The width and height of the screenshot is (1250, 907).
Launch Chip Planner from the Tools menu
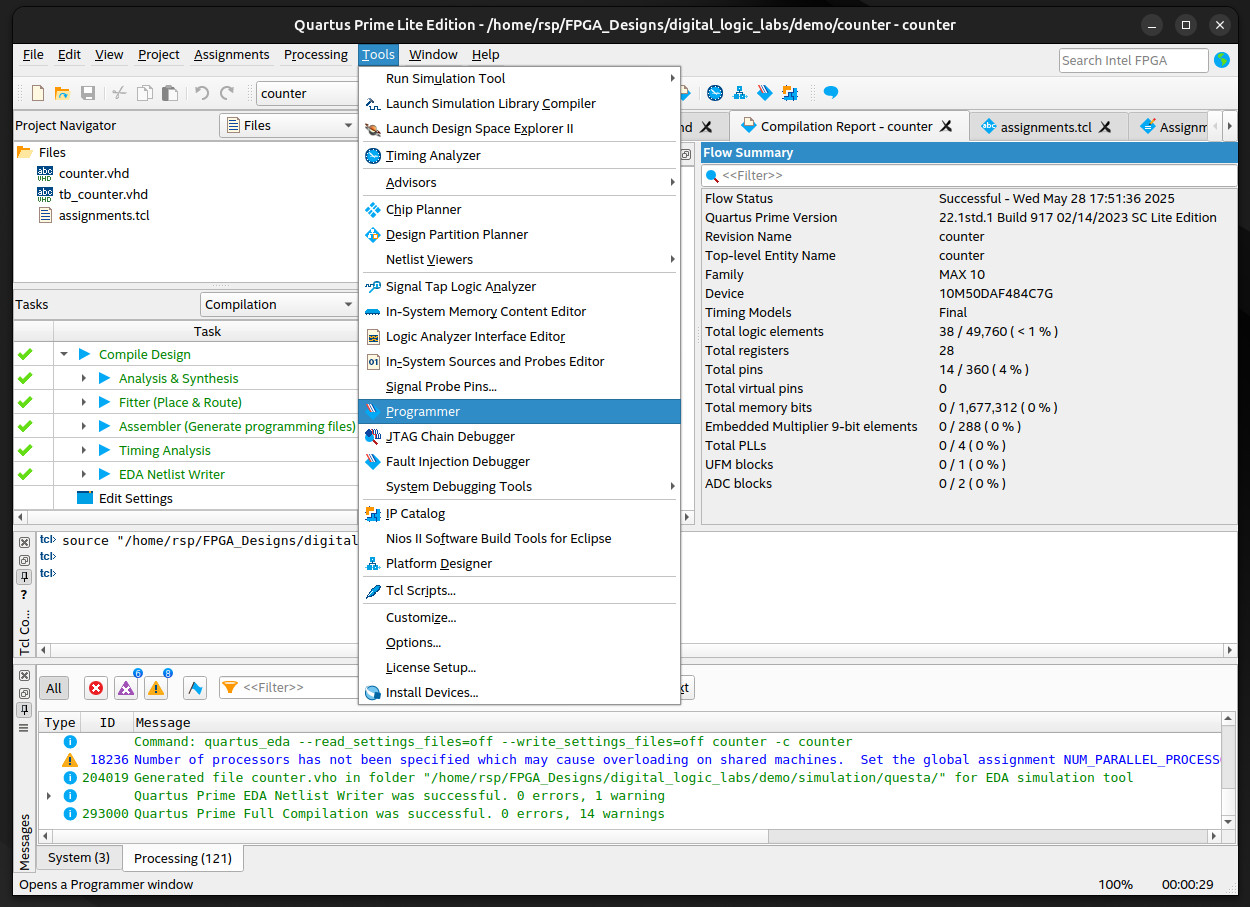click(x=423, y=209)
